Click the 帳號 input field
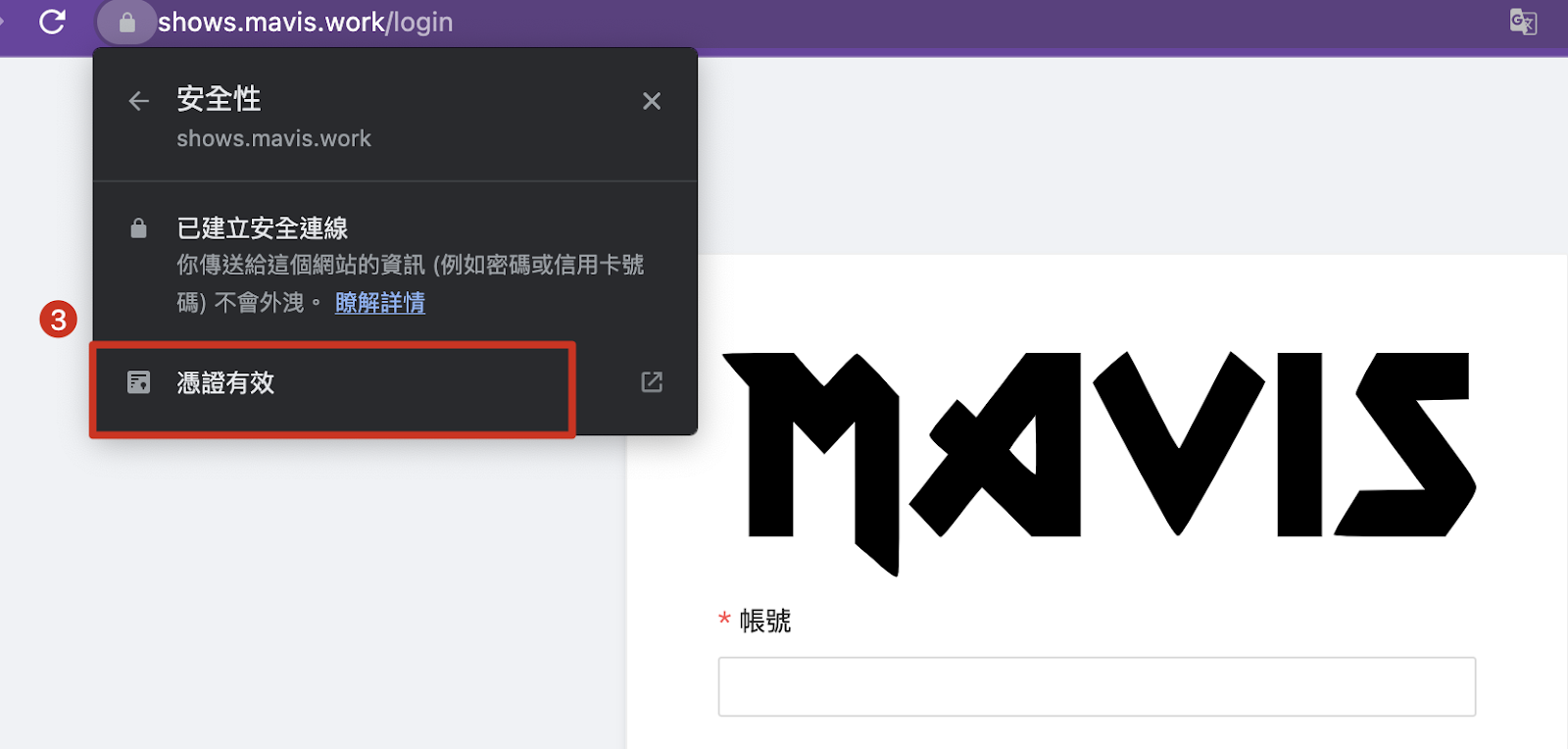 coord(1097,686)
